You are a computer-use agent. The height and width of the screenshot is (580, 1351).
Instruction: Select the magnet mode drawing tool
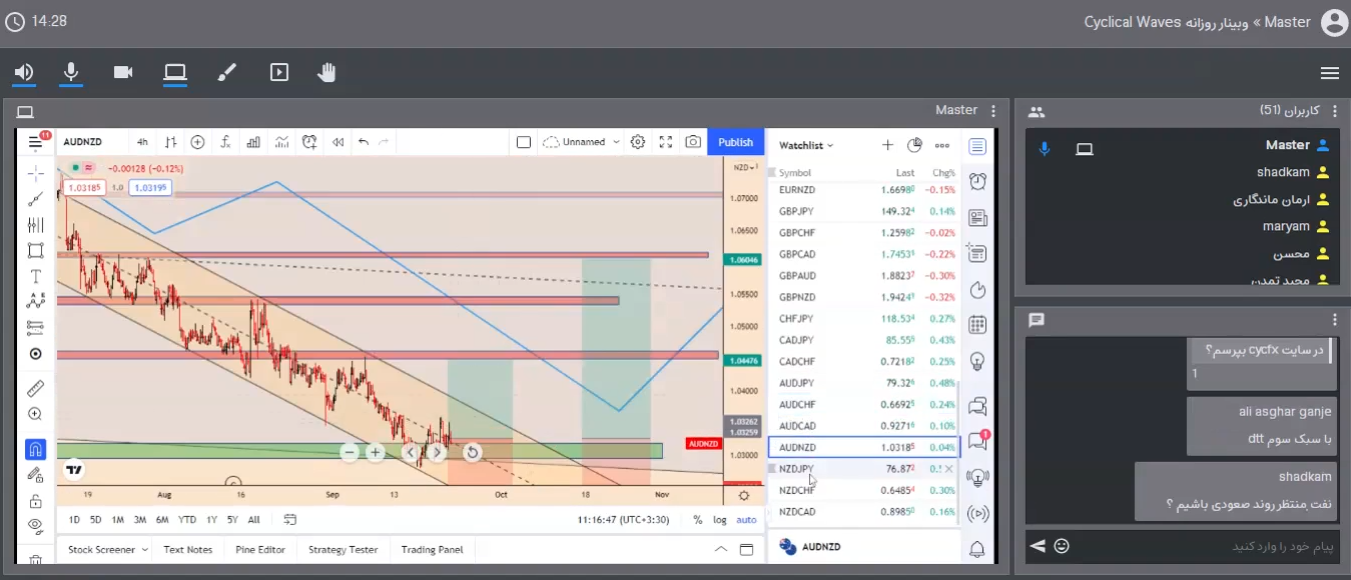[35, 449]
